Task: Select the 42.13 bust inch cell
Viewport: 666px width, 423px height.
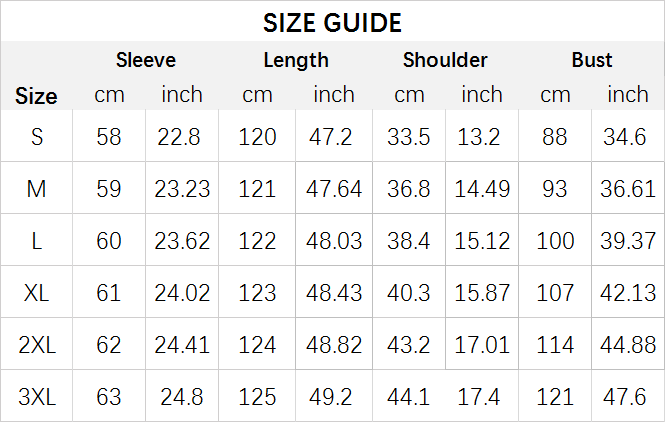Action: (628, 293)
